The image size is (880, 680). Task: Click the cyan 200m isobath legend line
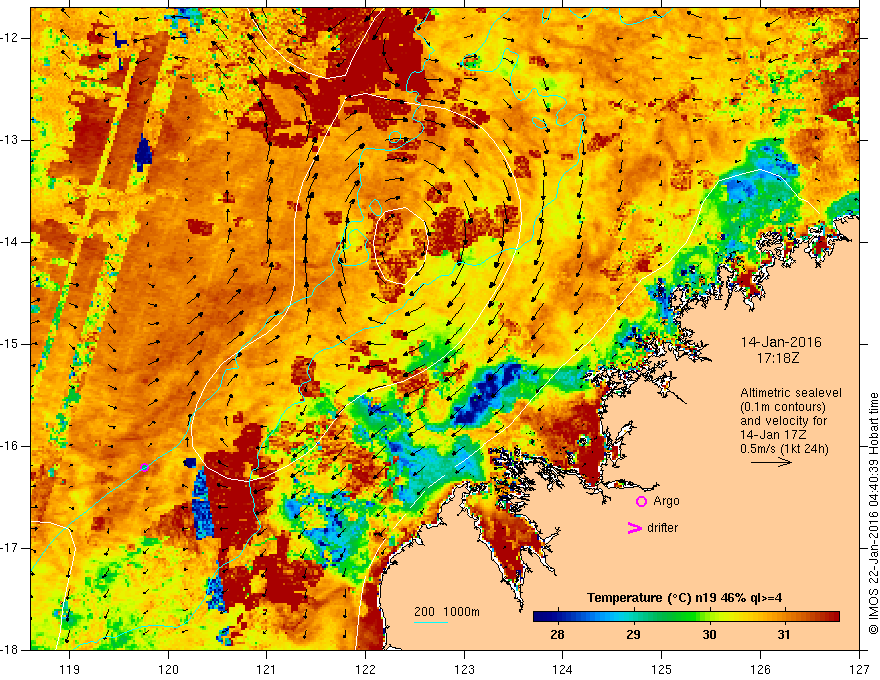click(x=430, y=622)
